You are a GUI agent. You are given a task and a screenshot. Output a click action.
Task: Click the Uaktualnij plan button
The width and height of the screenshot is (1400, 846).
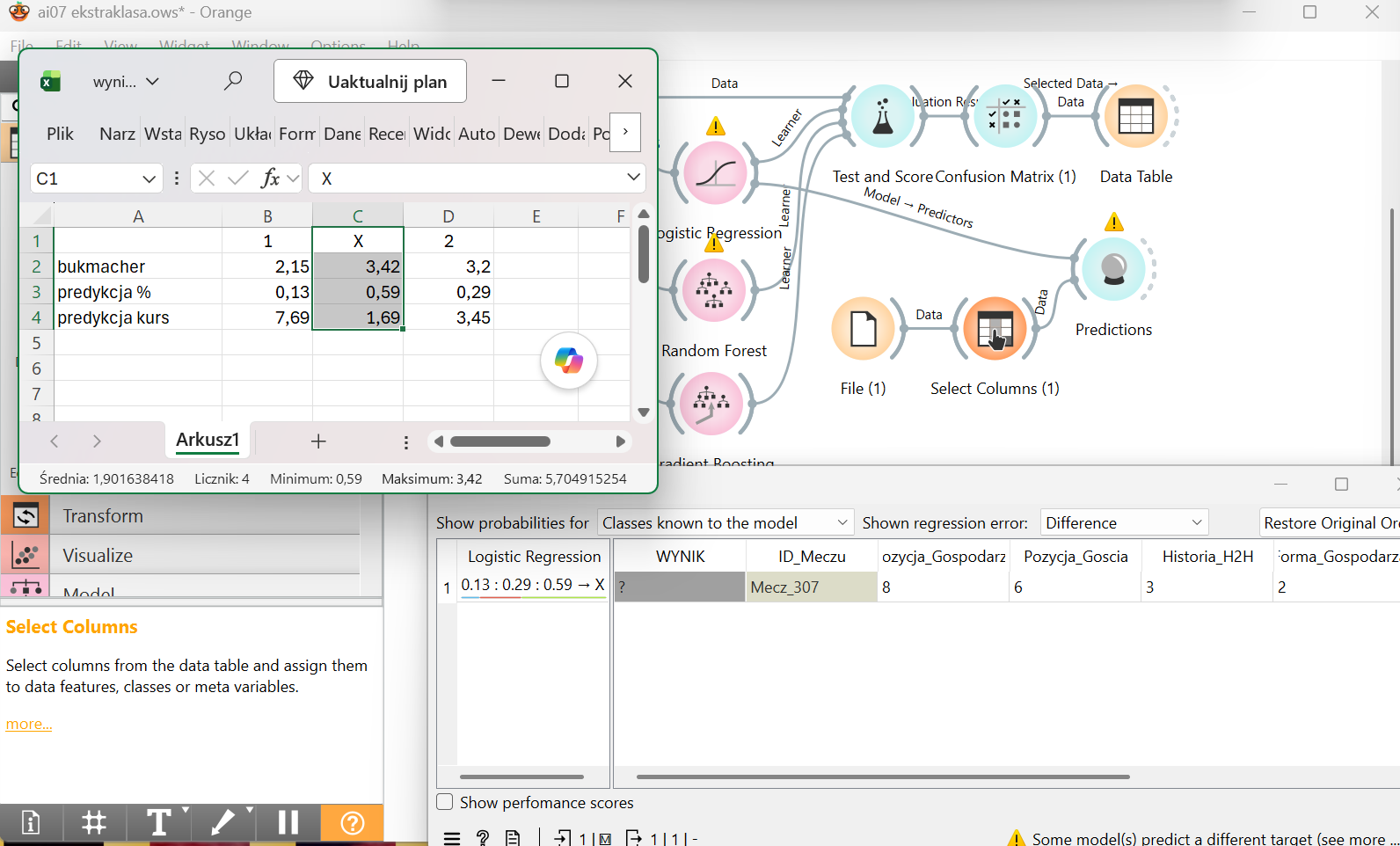(x=370, y=82)
